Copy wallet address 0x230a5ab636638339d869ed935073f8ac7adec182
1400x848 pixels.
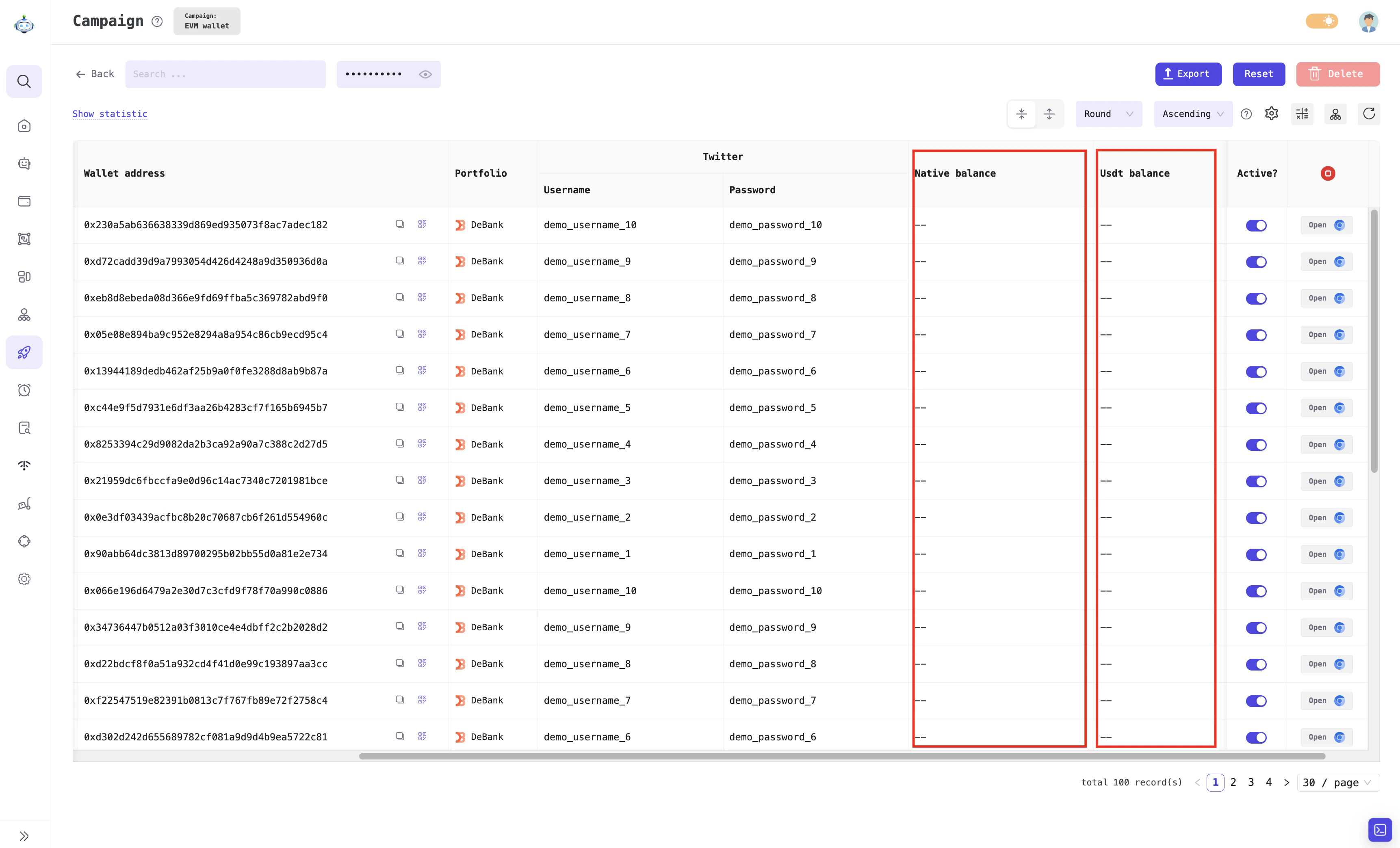pyautogui.click(x=400, y=224)
